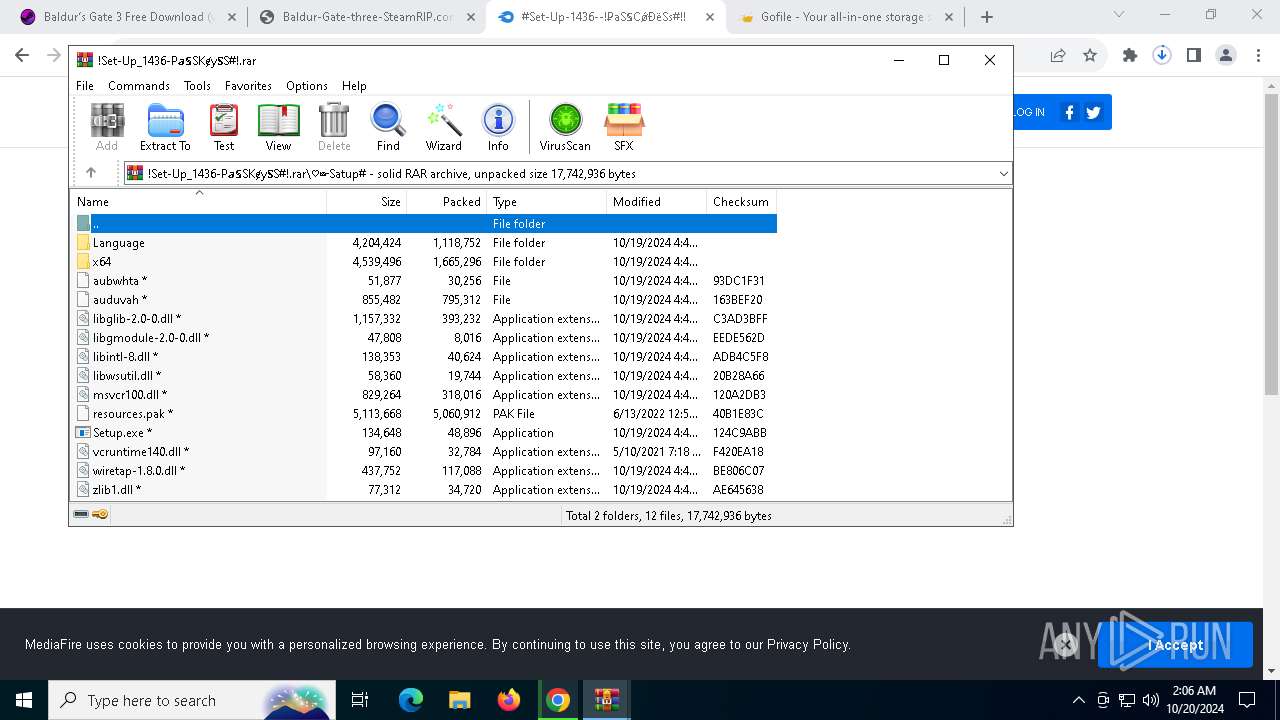Open the Find tool

[x=388, y=127]
